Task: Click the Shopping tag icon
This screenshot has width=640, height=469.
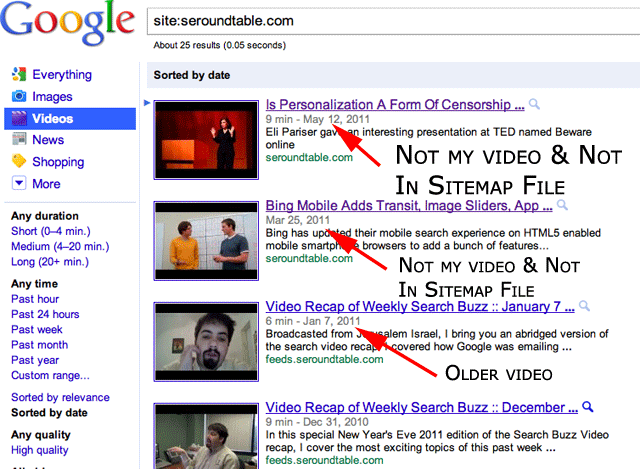Action: pos(19,161)
